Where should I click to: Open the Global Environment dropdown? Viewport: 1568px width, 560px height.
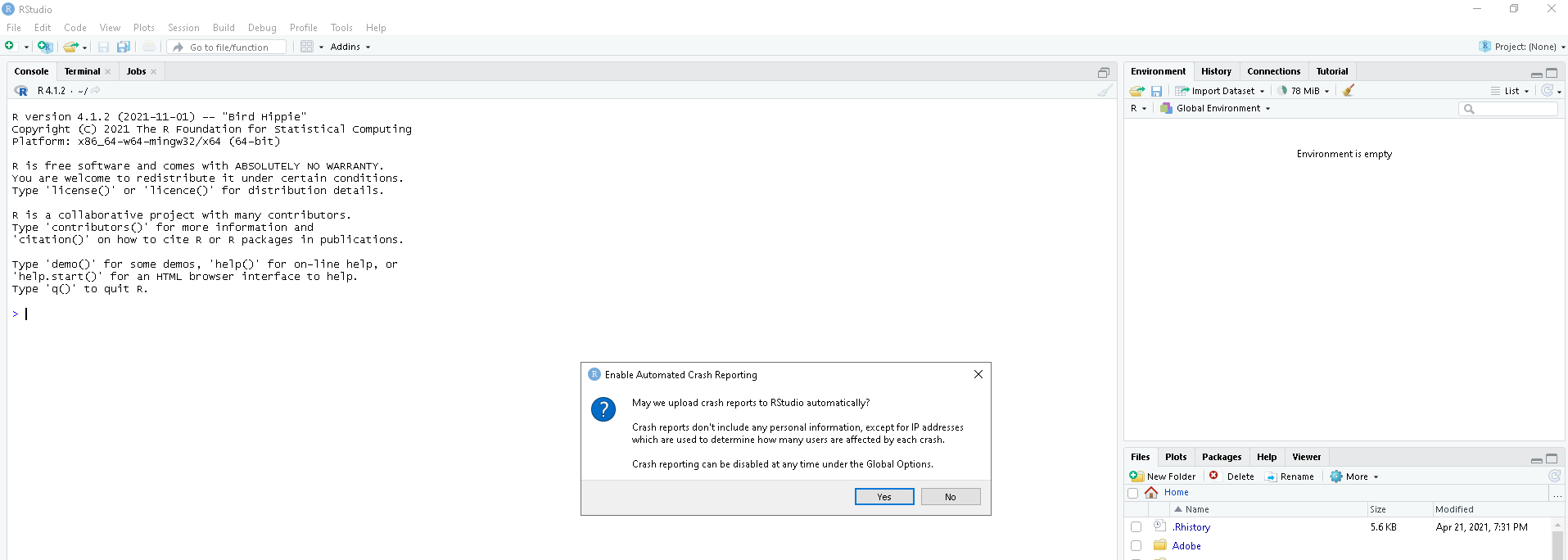1215,108
